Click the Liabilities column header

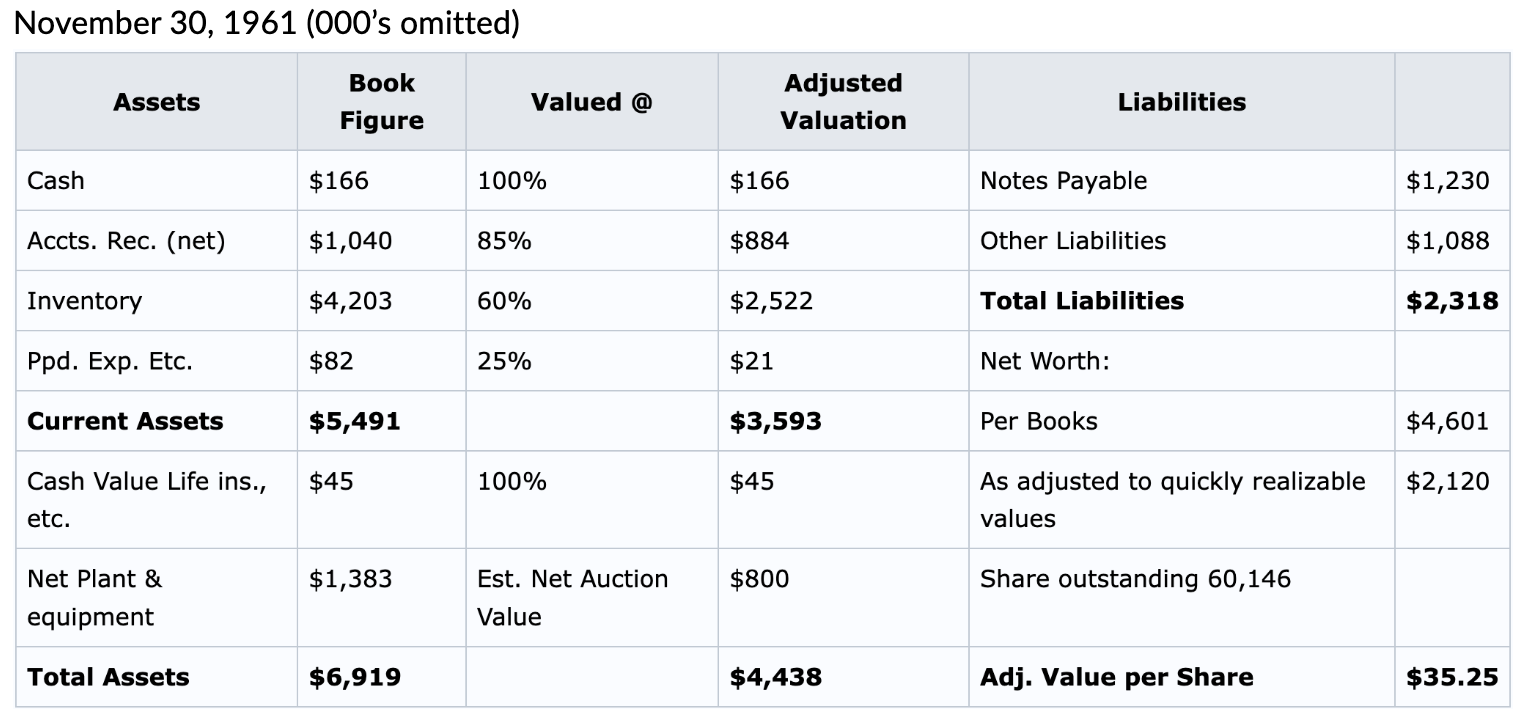tap(1181, 102)
